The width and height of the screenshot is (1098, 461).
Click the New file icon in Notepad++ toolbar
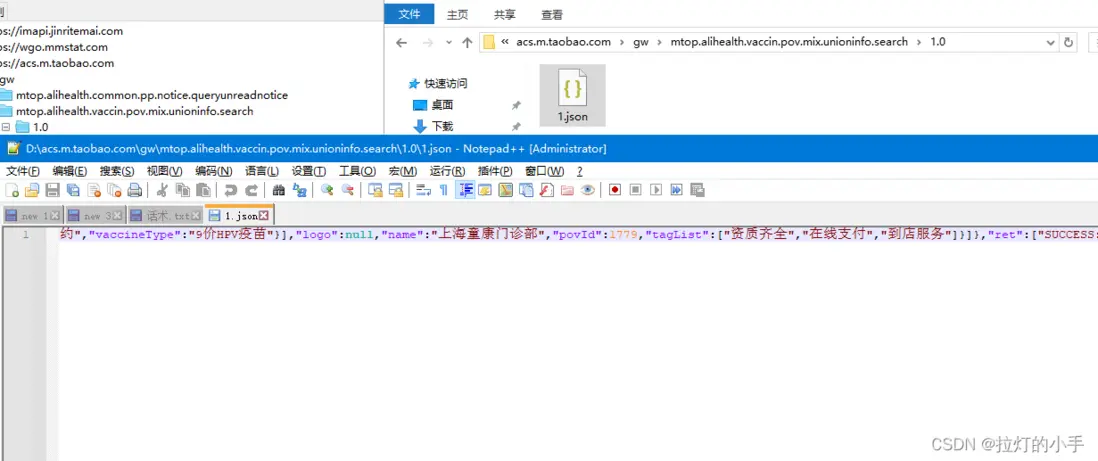tap(12, 190)
